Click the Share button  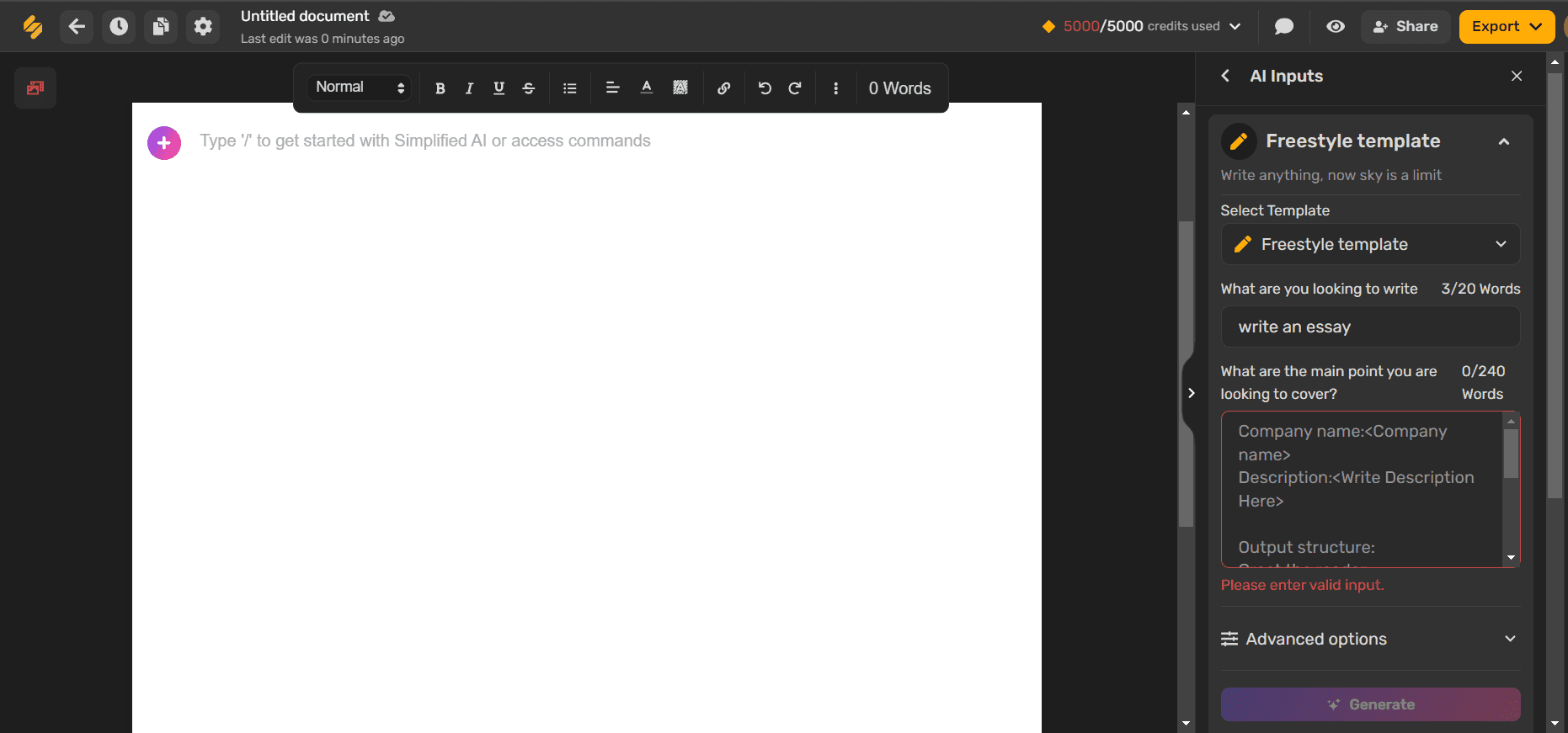click(x=1405, y=26)
